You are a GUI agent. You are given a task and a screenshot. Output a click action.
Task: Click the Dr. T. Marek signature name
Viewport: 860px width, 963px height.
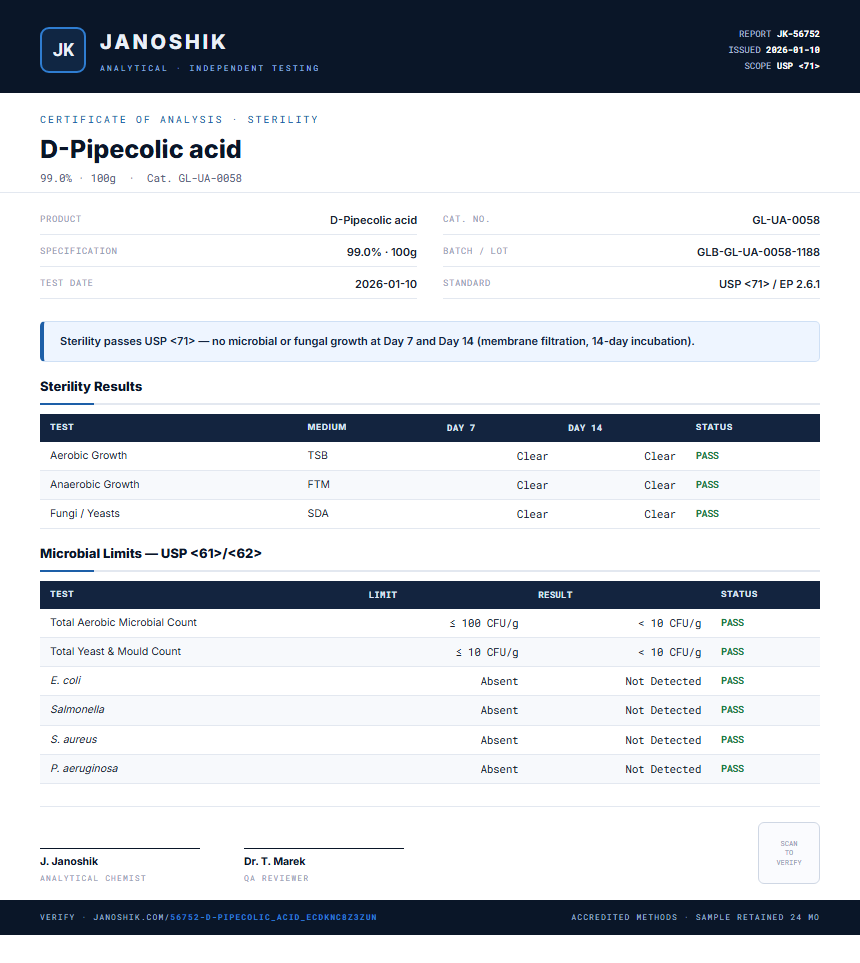(x=275, y=861)
